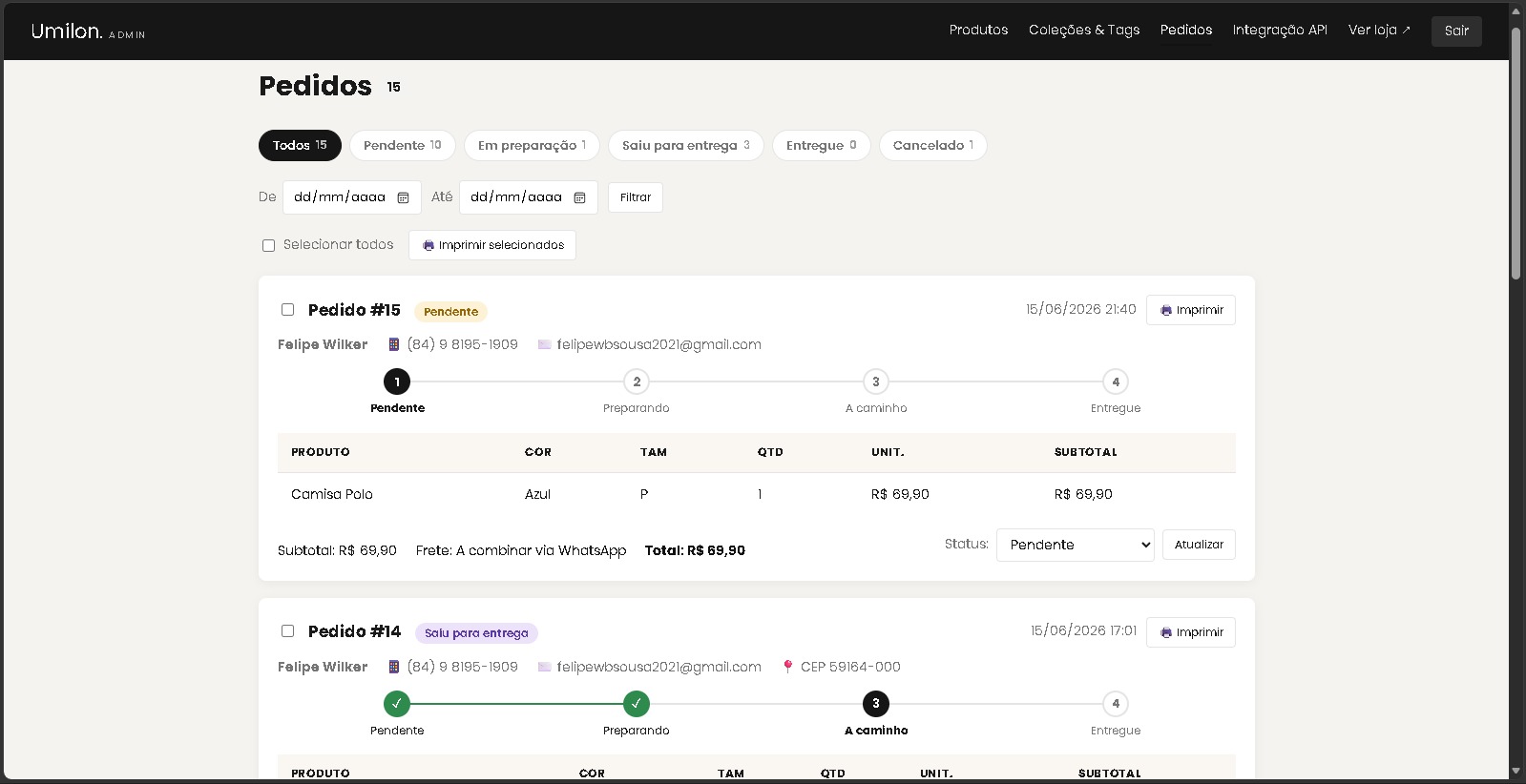This screenshot has height=784, width=1526.
Task: Click location pin beside CEP 59164-000
Action: (787, 667)
